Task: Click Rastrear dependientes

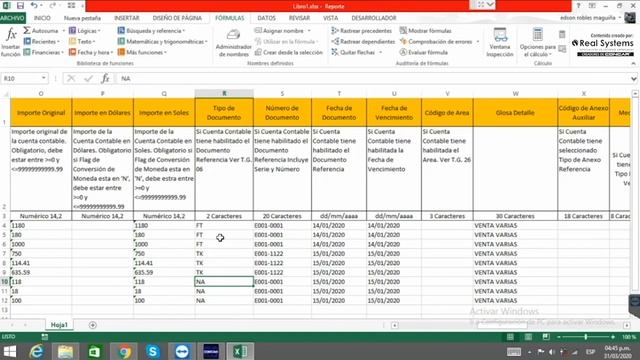Action: [363, 42]
